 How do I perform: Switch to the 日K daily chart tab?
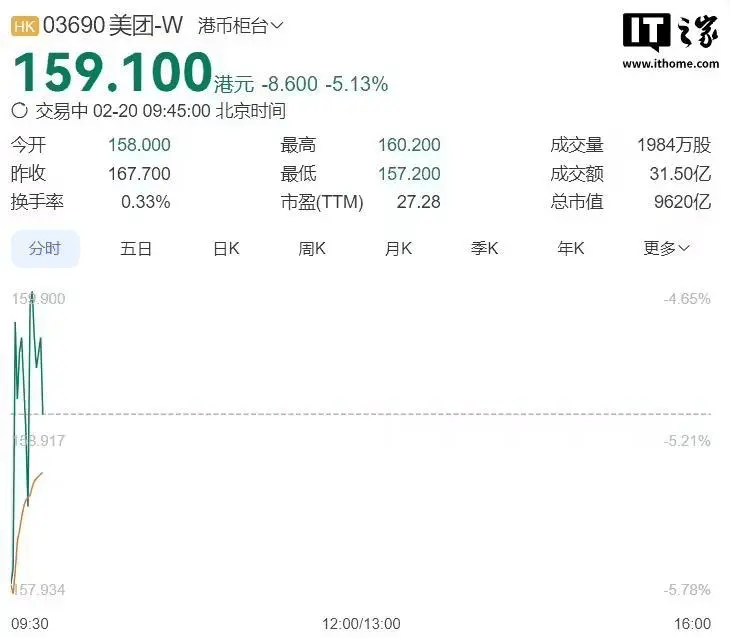click(x=226, y=248)
